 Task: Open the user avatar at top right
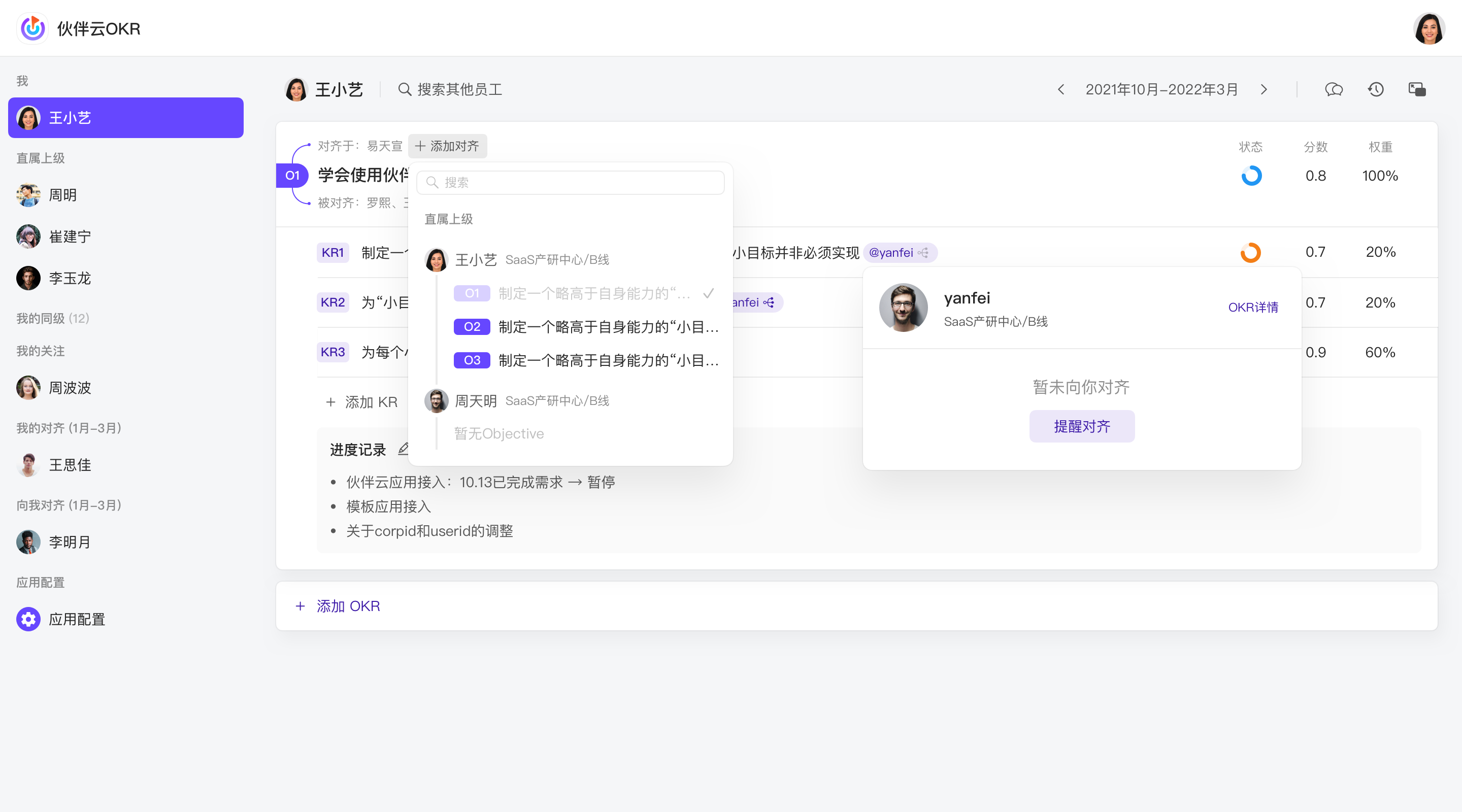tap(1429, 28)
